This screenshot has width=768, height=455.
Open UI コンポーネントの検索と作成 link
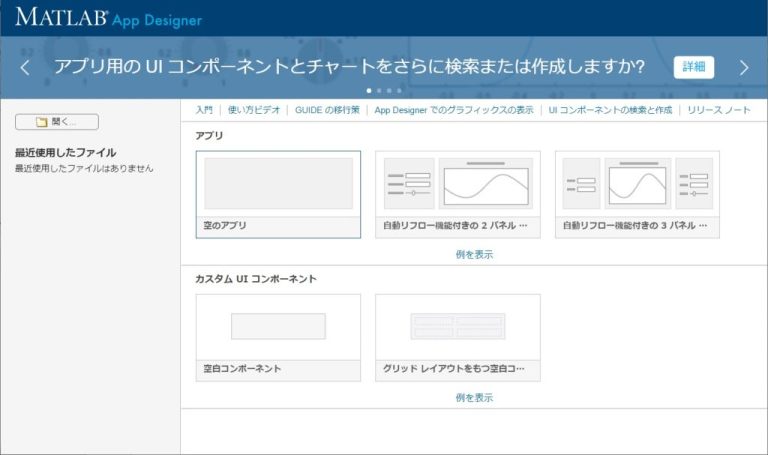coord(610,110)
